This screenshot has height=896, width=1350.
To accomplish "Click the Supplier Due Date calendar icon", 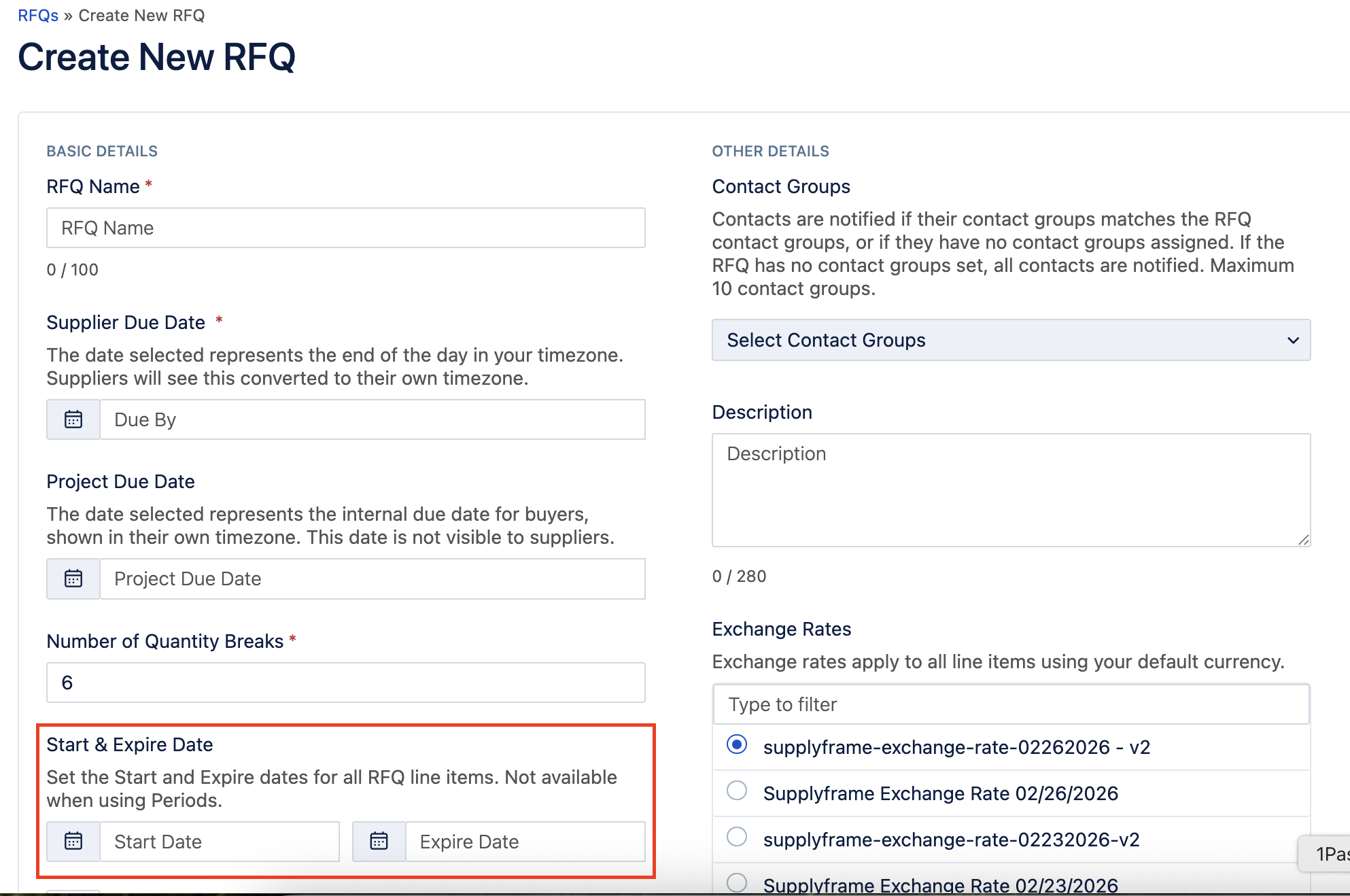I will coord(73,419).
